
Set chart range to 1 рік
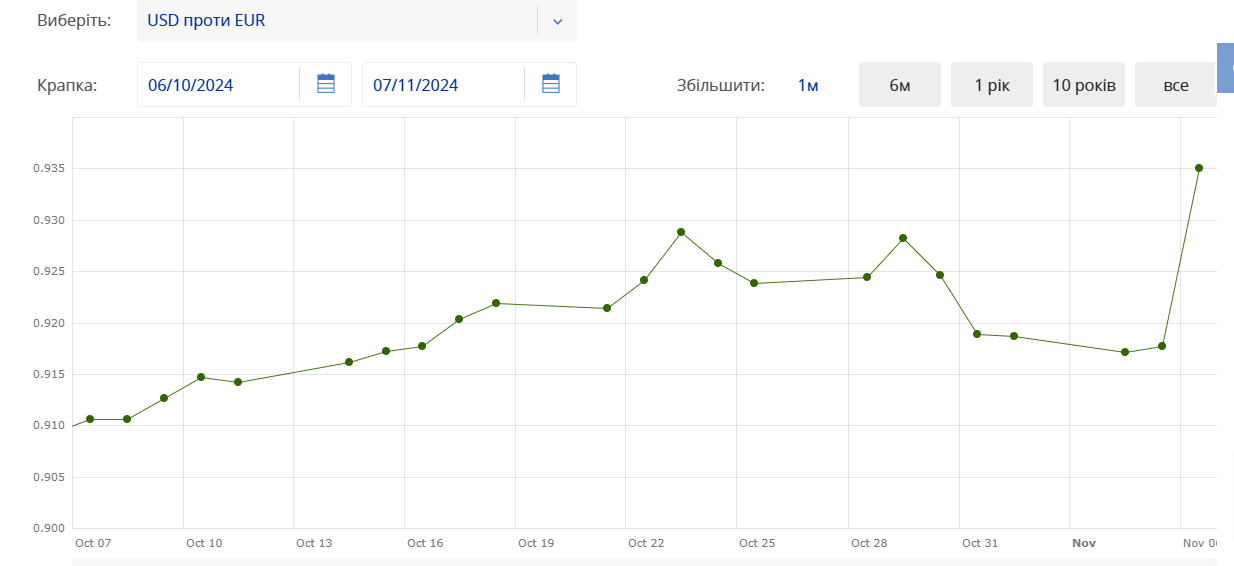pos(992,85)
